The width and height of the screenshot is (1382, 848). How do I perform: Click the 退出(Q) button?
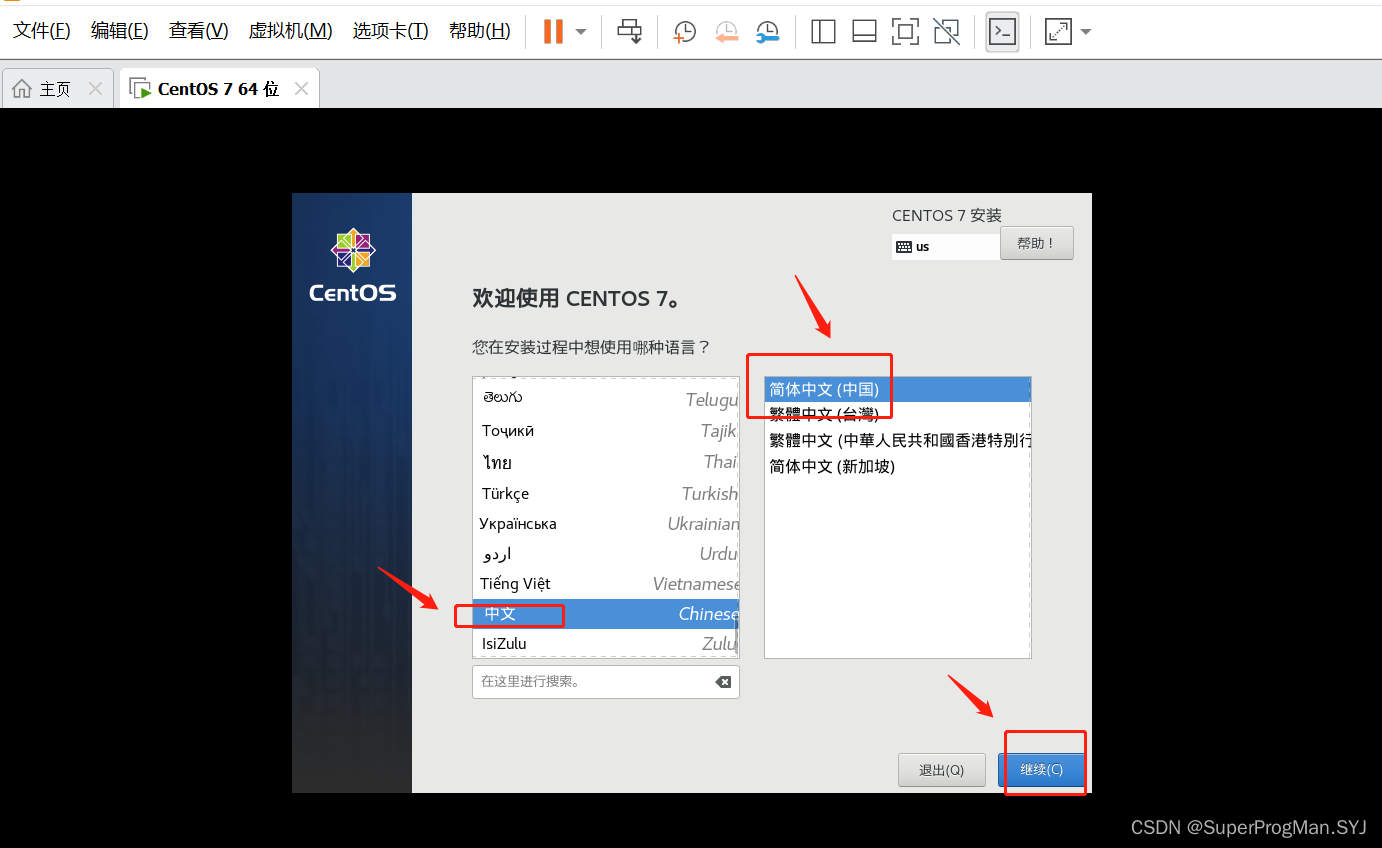tap(941, 770)
